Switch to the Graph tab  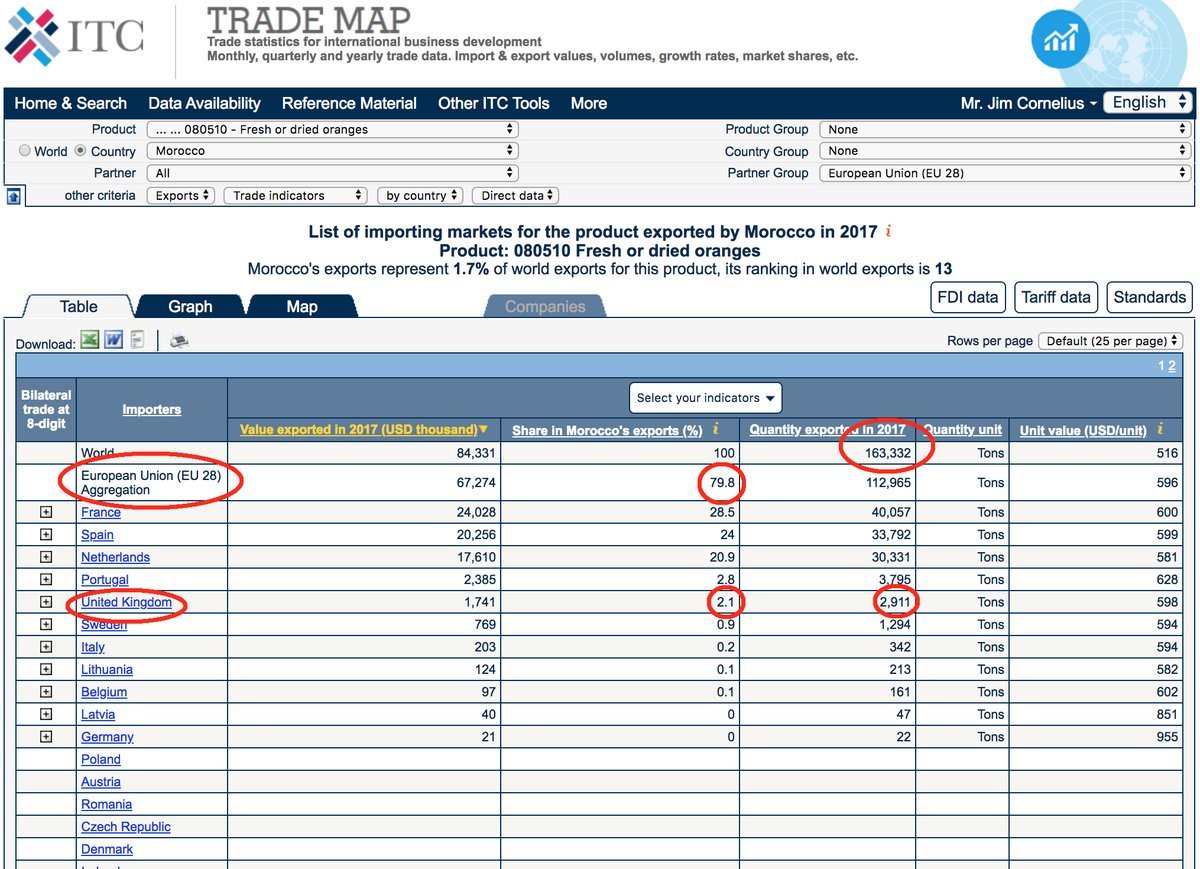tap(190, 307)
